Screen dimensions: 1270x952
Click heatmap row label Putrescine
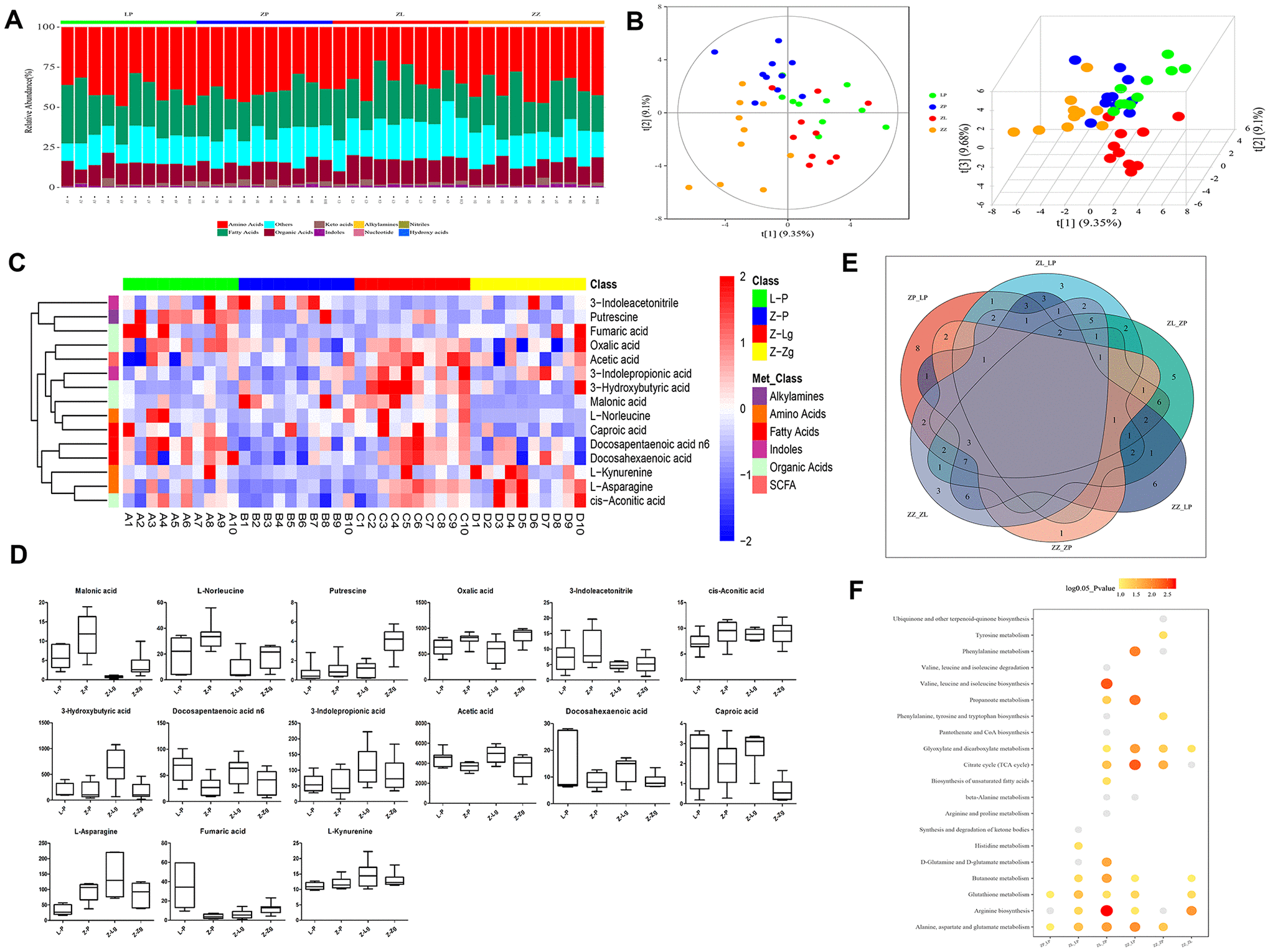pos(614,317)
